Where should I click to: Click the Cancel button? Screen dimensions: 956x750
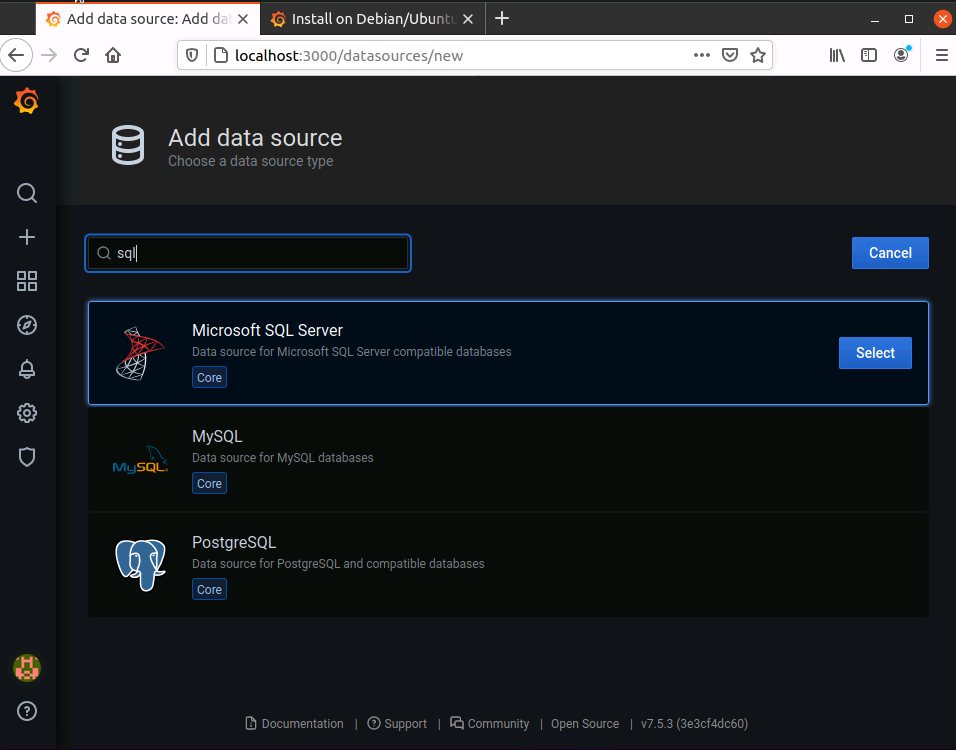(890, 253)
